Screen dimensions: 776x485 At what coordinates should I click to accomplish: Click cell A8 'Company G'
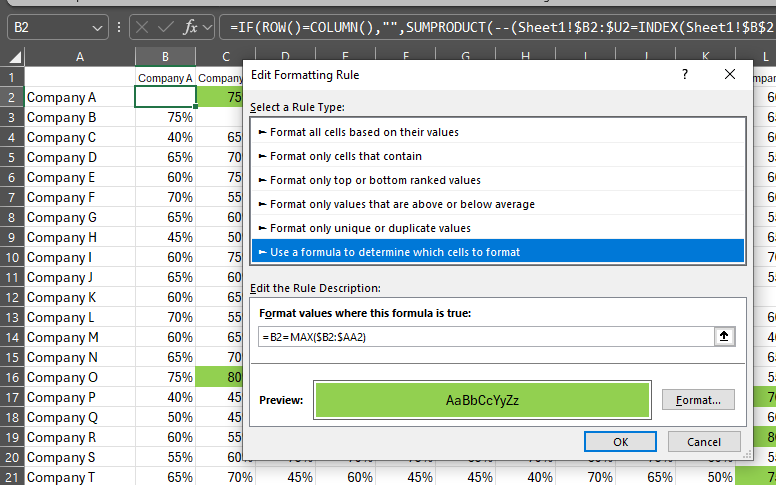click(x=80, y=217)
